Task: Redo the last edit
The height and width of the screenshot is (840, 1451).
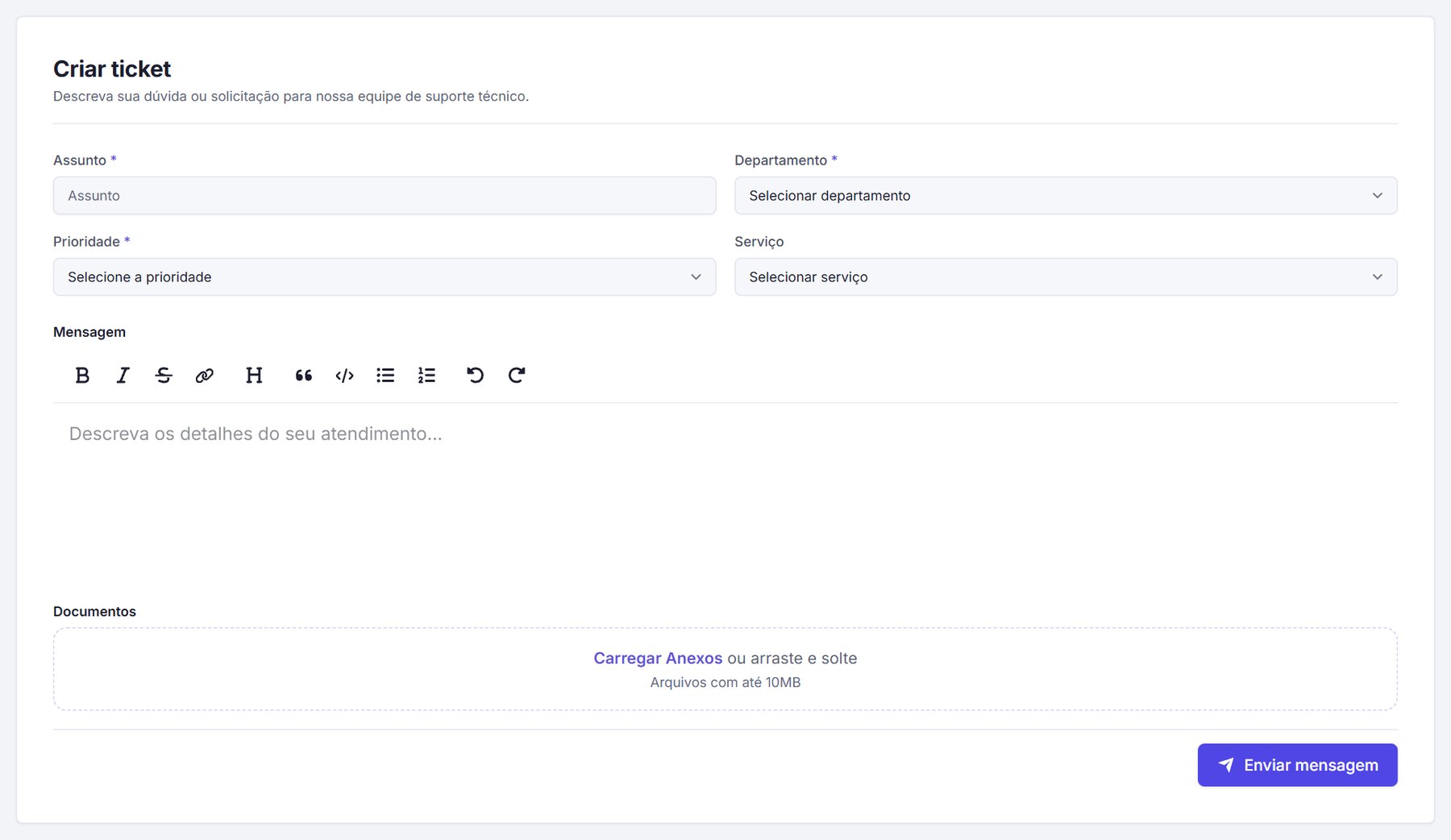Action: (x=517, y=375)
